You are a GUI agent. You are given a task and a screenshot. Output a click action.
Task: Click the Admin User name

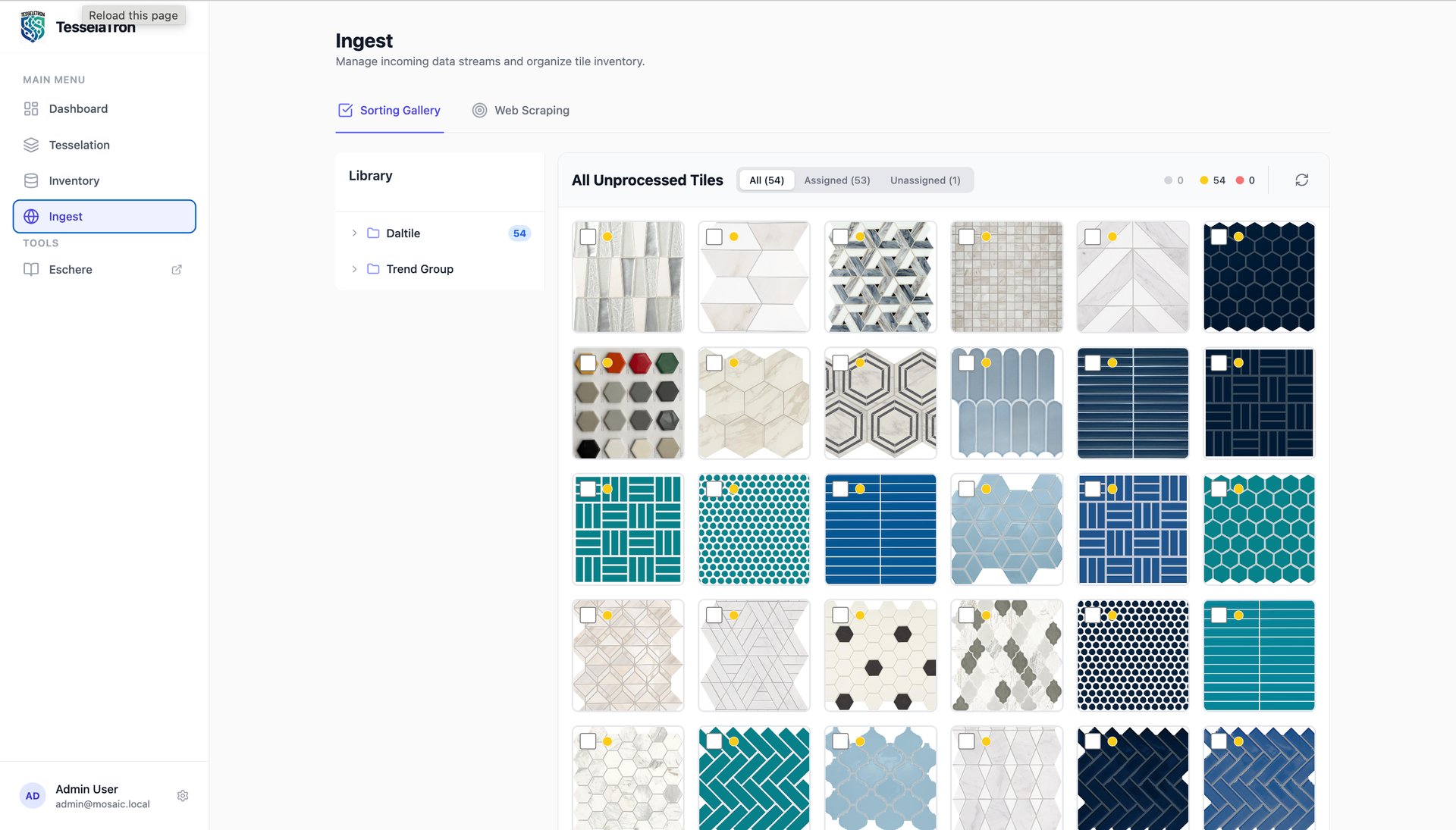click(86, 789)
